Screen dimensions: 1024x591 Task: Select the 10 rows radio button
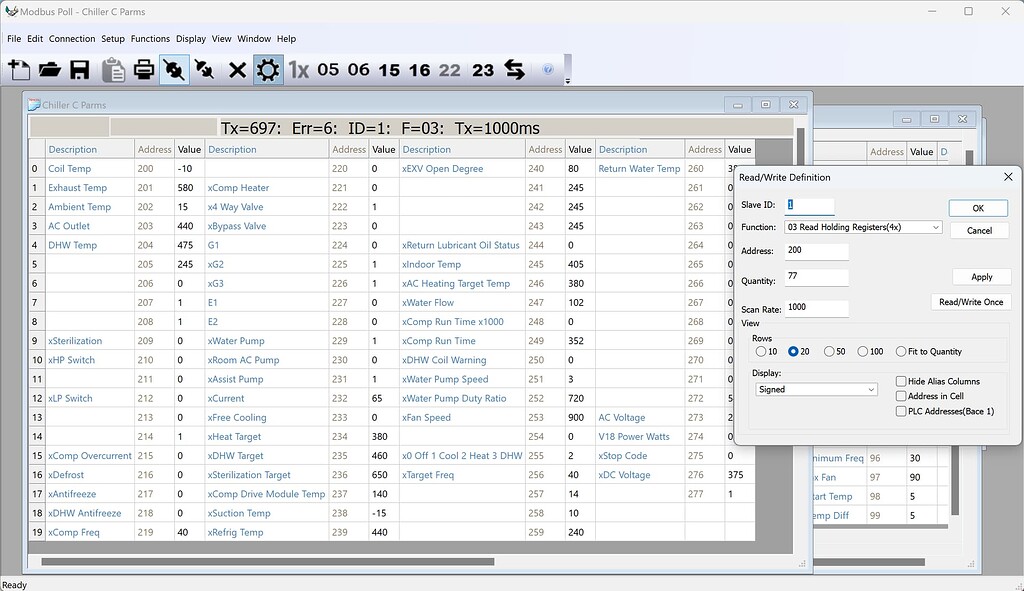pyautogui.click(x=761, y=351)
